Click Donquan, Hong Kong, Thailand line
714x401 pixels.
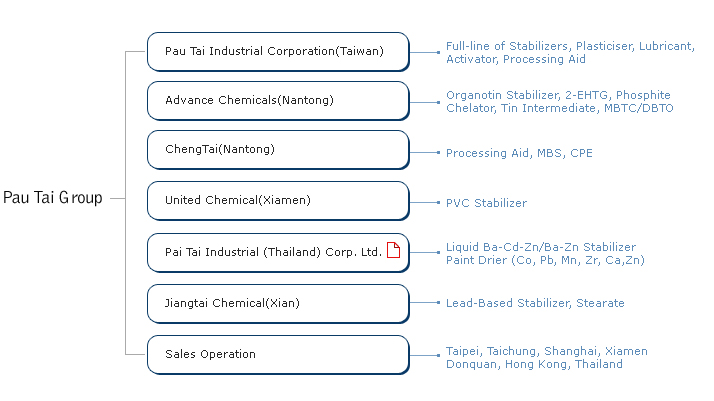pyautogui.click(x=534, y=364)
